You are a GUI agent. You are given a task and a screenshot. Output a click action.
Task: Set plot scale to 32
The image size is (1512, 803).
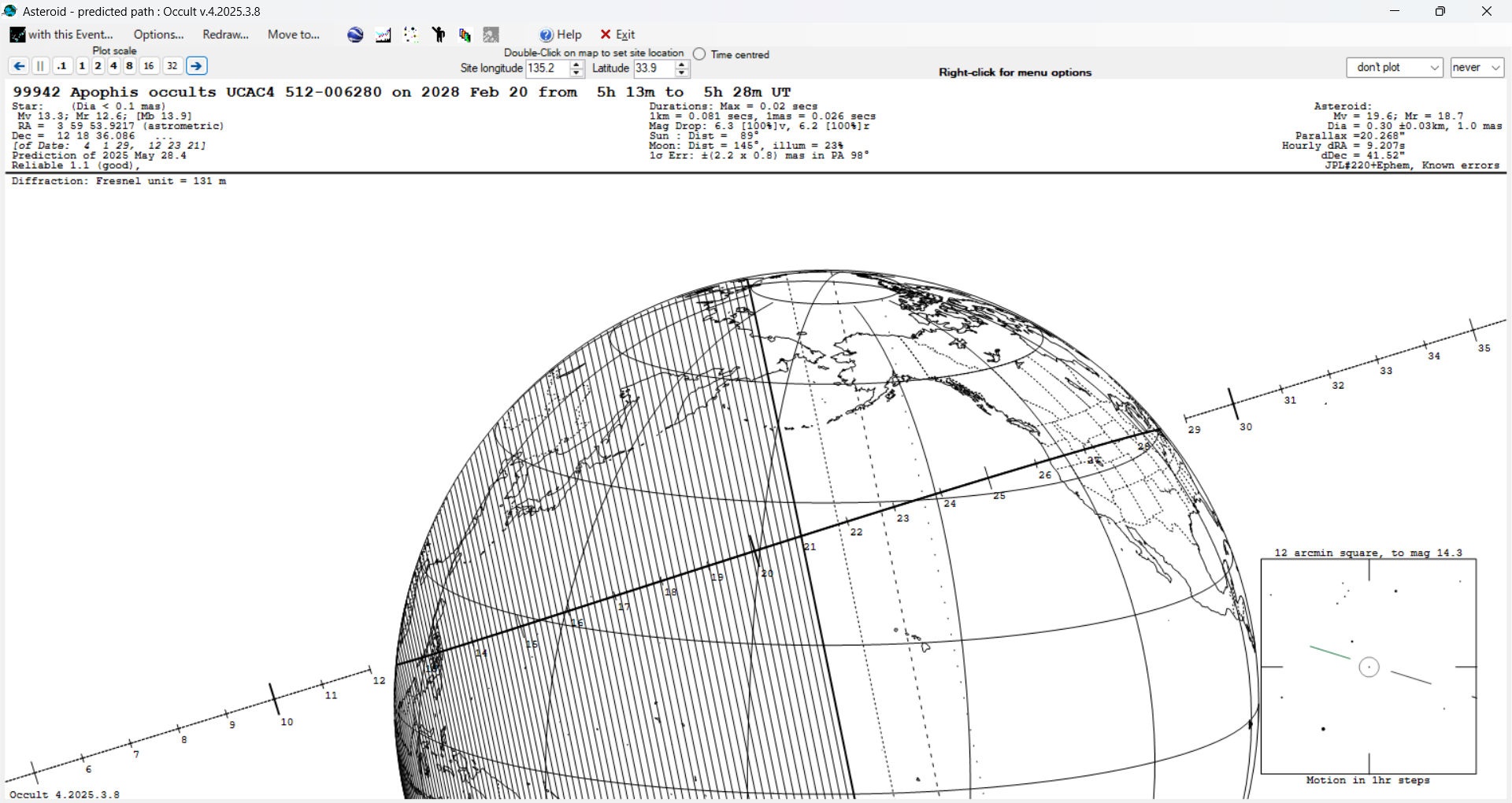[x=172, y=66]
